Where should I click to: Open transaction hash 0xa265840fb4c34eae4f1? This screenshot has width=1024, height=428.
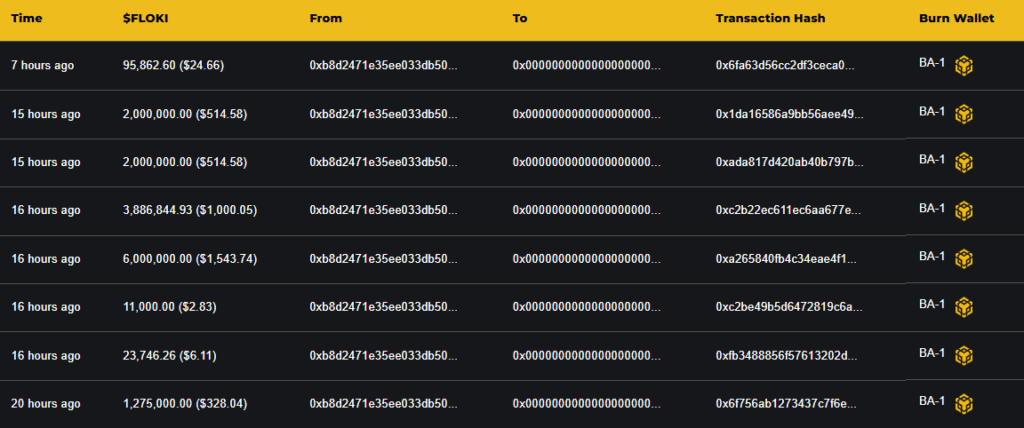pyautogui.click(x=785, y=258)
